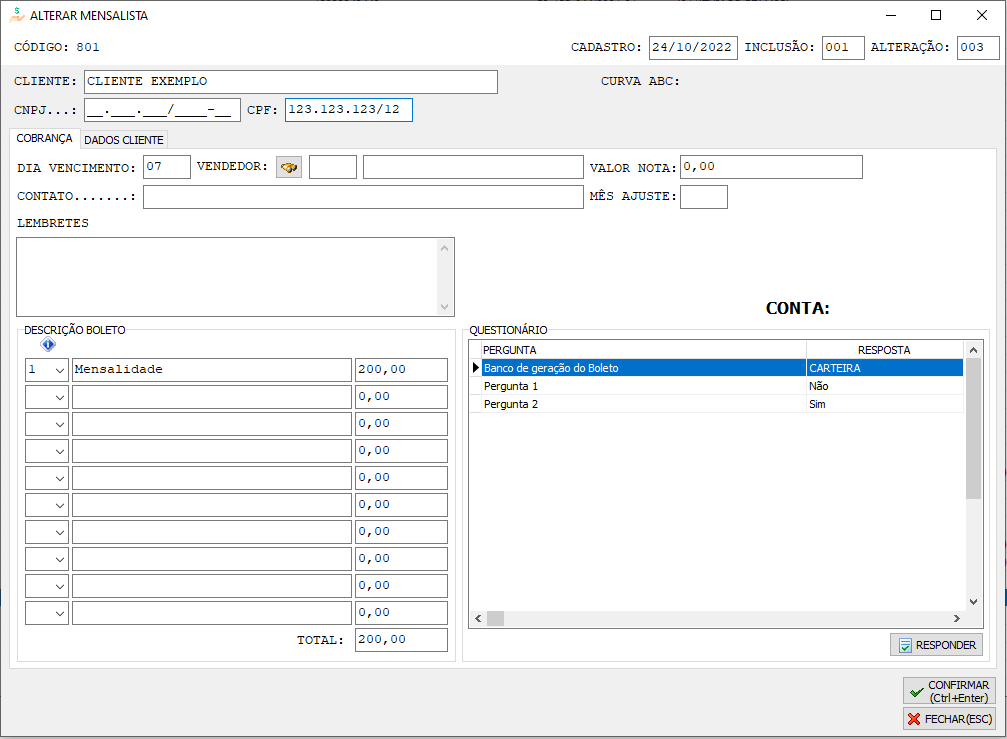Screen dimensions: 1007x739
Task: Click the second row description field
Action: click(212, 397)
